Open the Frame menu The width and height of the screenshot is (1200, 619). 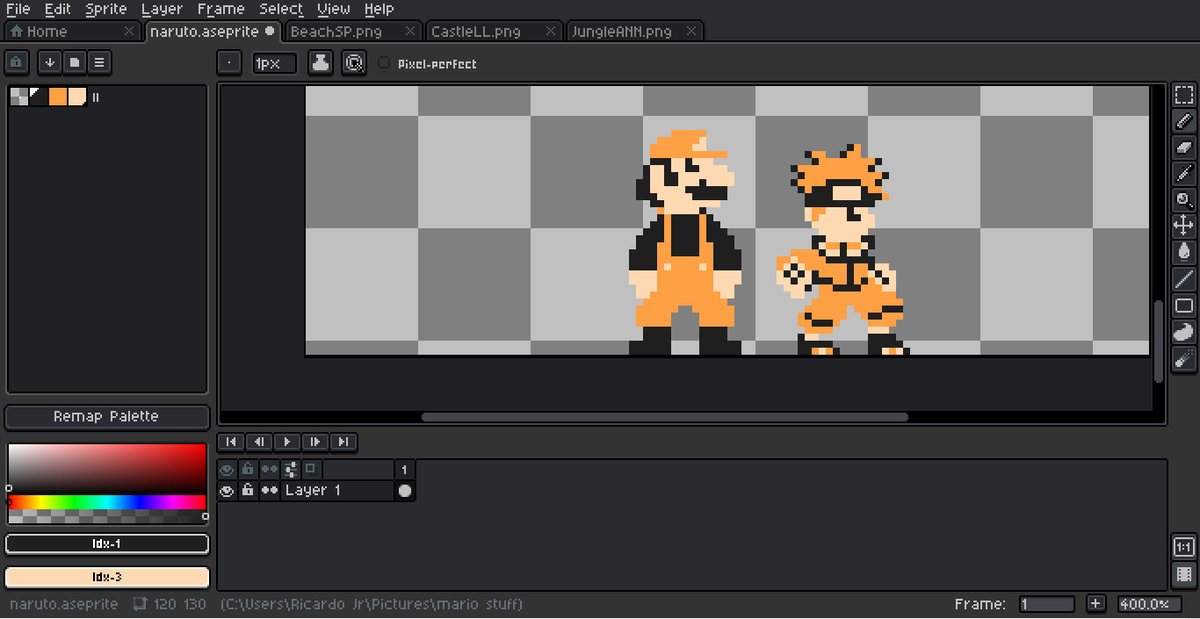pos(221,9)
